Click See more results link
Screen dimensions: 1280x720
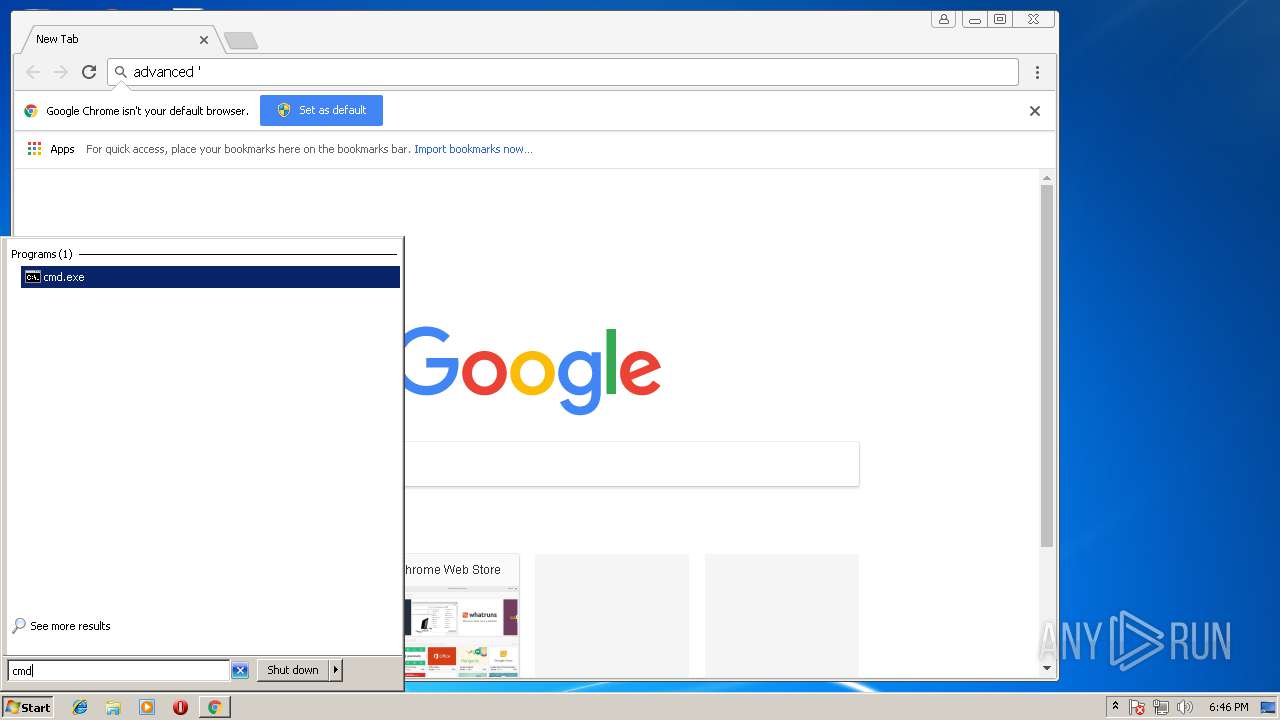pyautogui.click(x=70, y=626)
